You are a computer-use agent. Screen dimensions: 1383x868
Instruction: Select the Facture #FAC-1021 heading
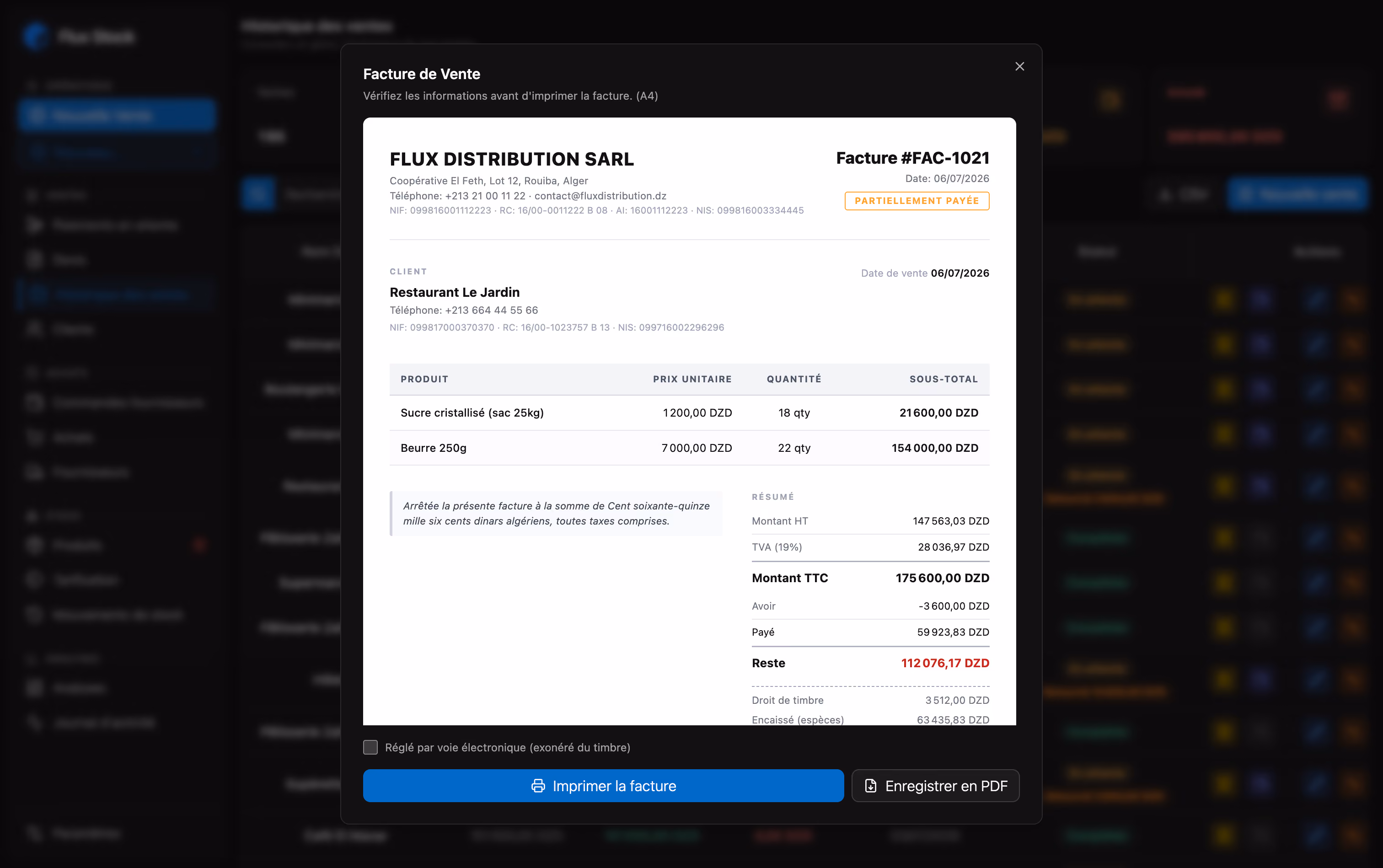point(912,158)
